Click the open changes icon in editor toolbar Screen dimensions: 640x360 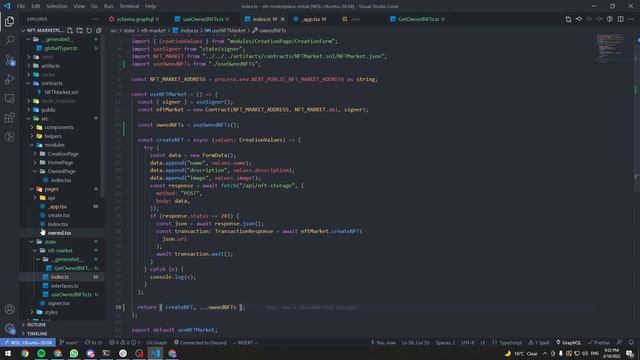(x=568, y=19)
